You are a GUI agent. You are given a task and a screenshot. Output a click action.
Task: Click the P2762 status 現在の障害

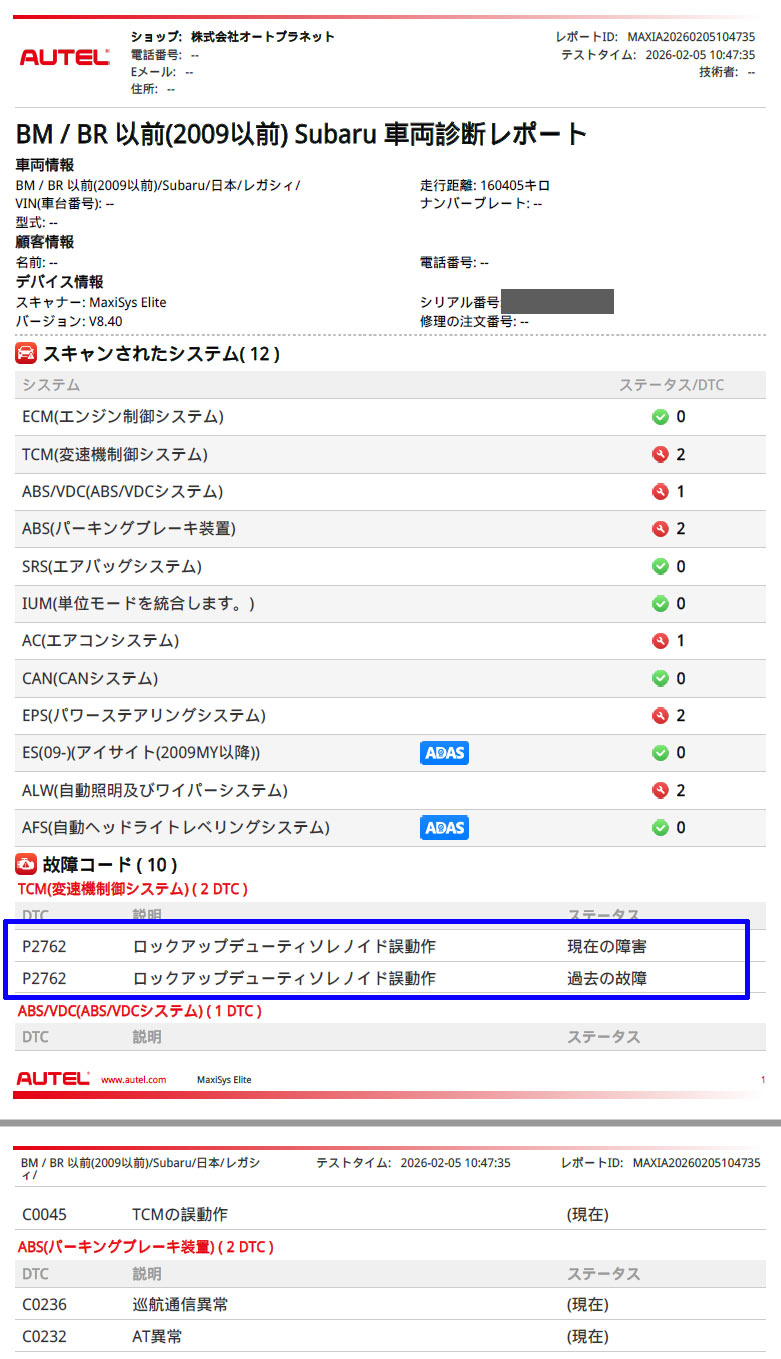click(607, 946)
